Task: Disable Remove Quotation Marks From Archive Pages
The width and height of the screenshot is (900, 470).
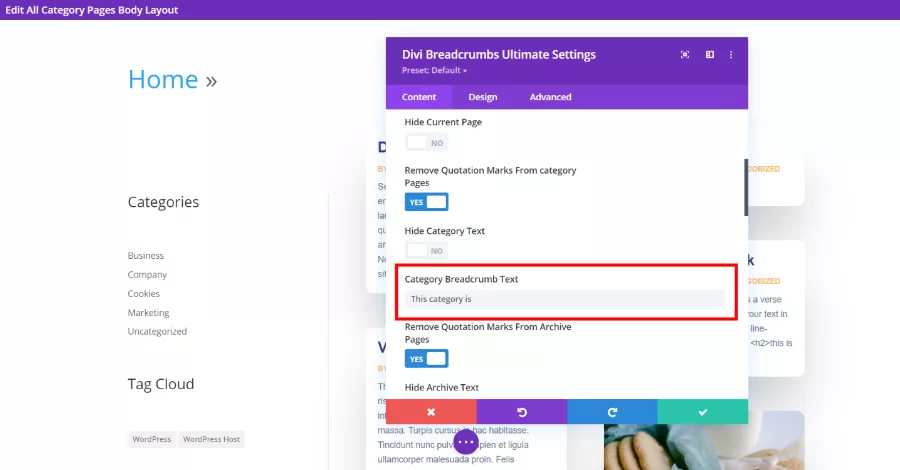Action: tap(426, 359)
